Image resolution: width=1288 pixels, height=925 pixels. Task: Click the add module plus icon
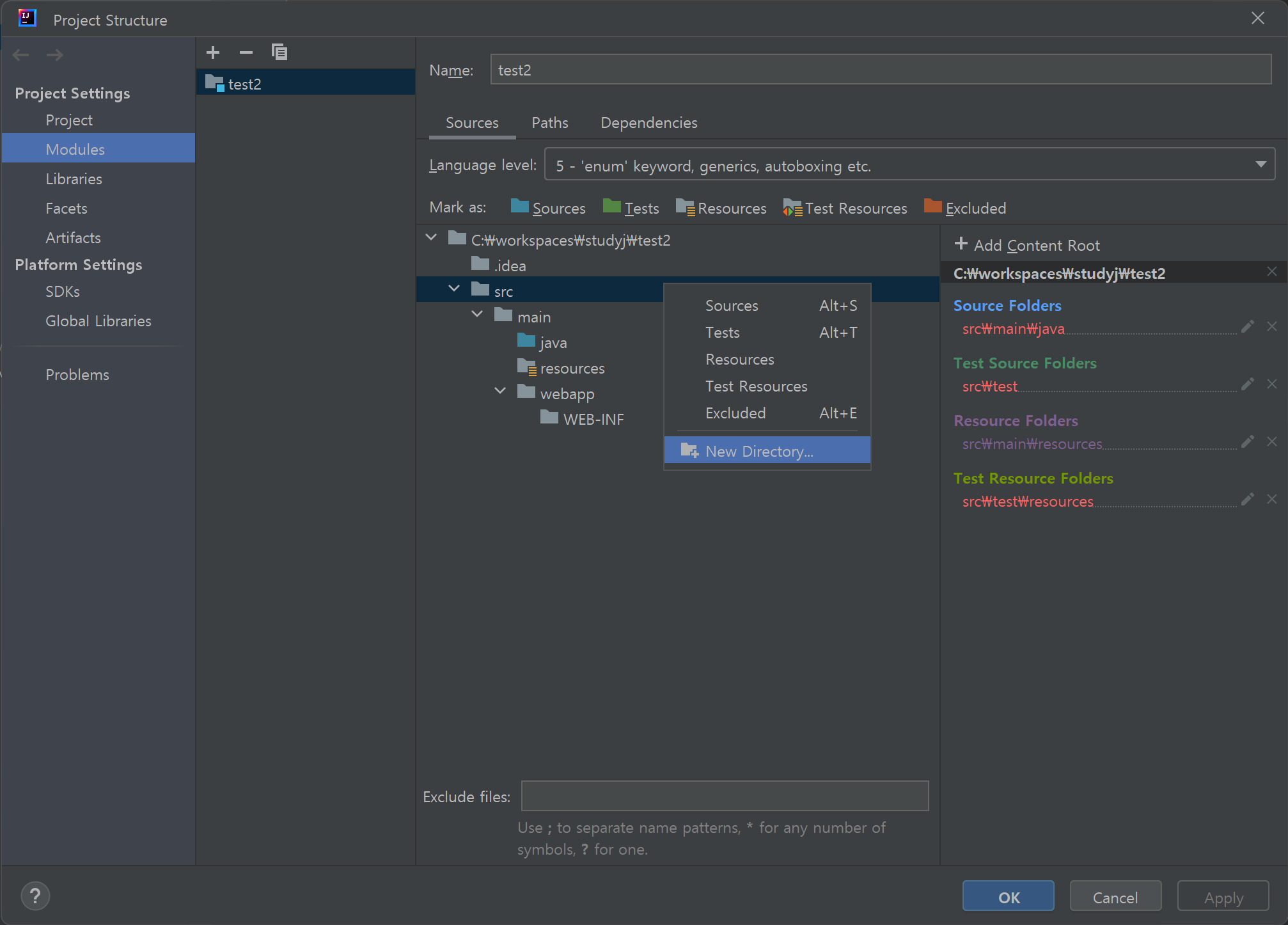(213, 52)
